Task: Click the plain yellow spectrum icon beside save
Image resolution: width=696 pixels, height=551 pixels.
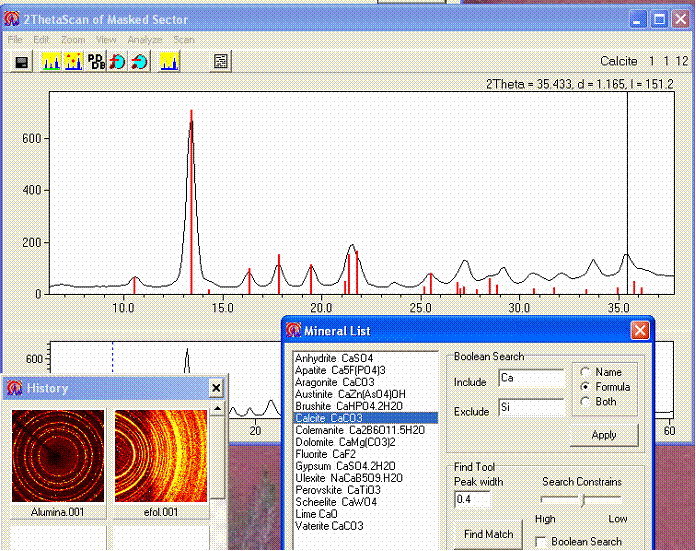Action: click(x=51, y=62)
